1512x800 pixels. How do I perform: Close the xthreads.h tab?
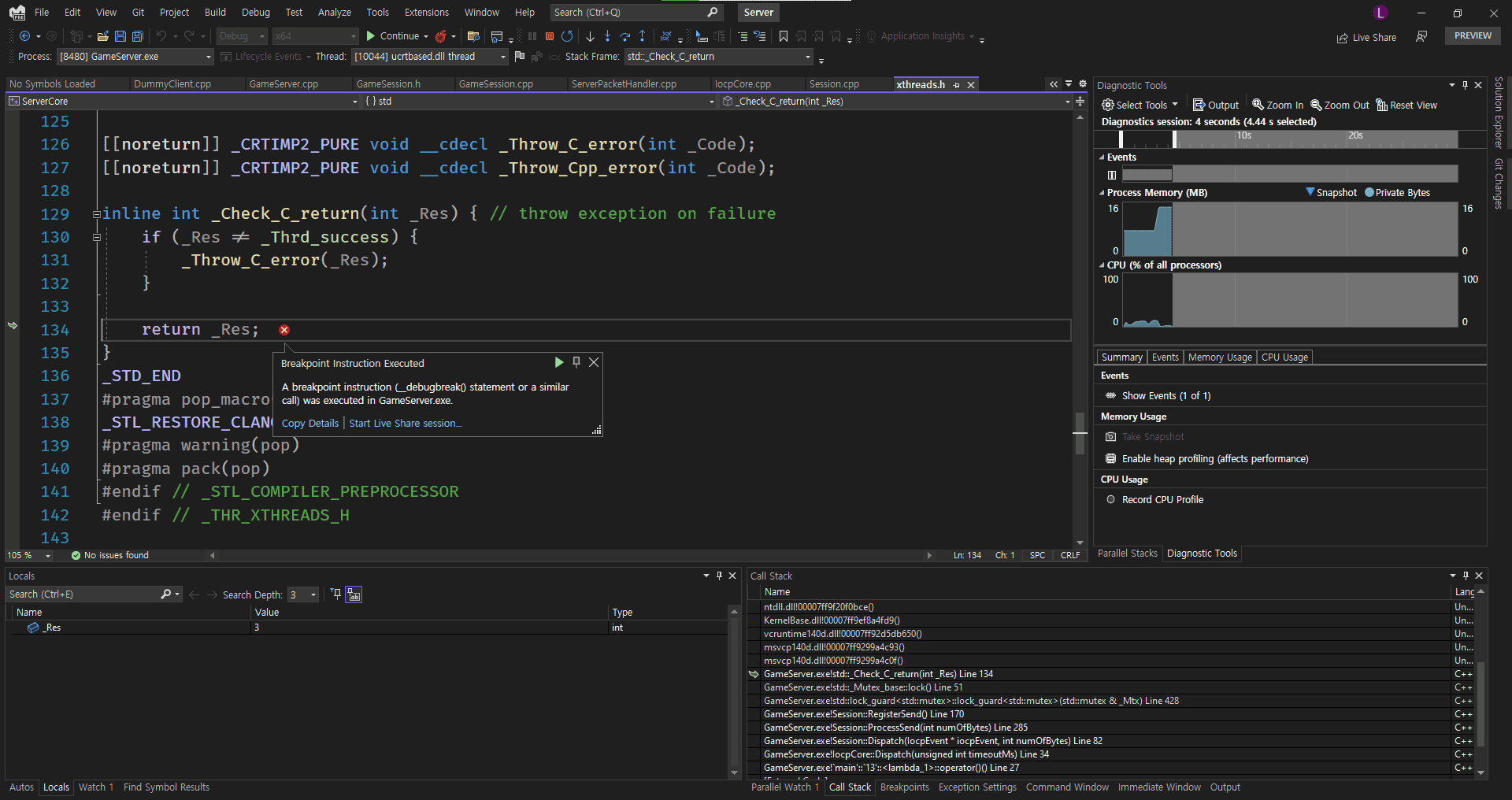[971, 84]
